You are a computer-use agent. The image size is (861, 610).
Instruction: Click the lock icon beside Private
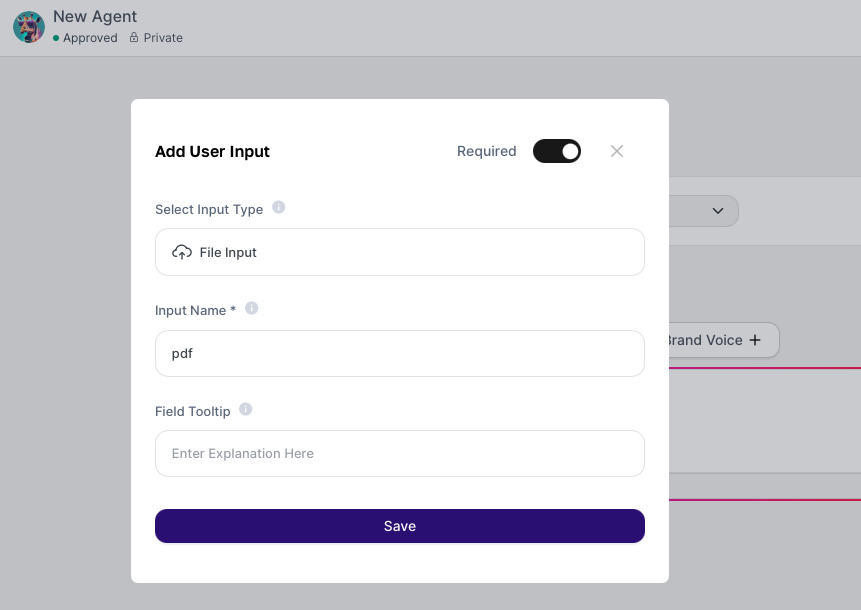pos(134,37)
